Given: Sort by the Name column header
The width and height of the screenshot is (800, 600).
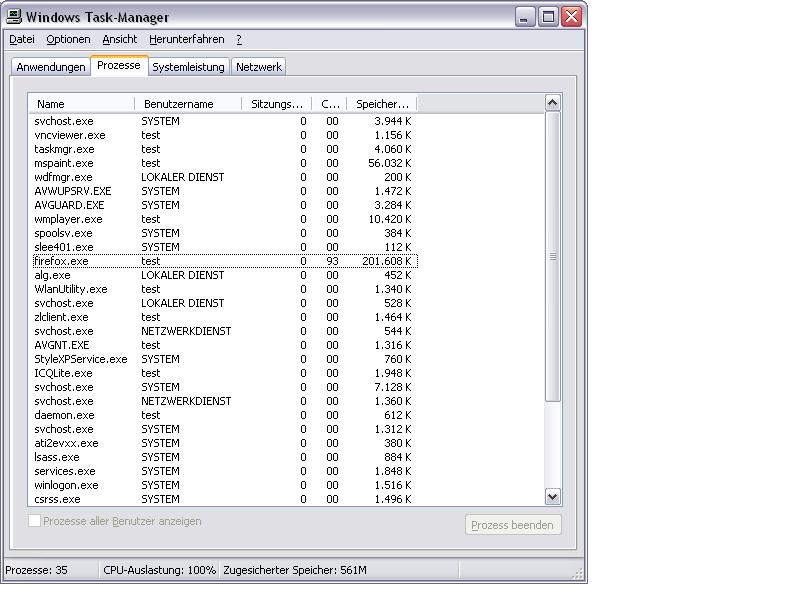Looking at the screenshot, I should pyautogui.click(x=82, y=104).
